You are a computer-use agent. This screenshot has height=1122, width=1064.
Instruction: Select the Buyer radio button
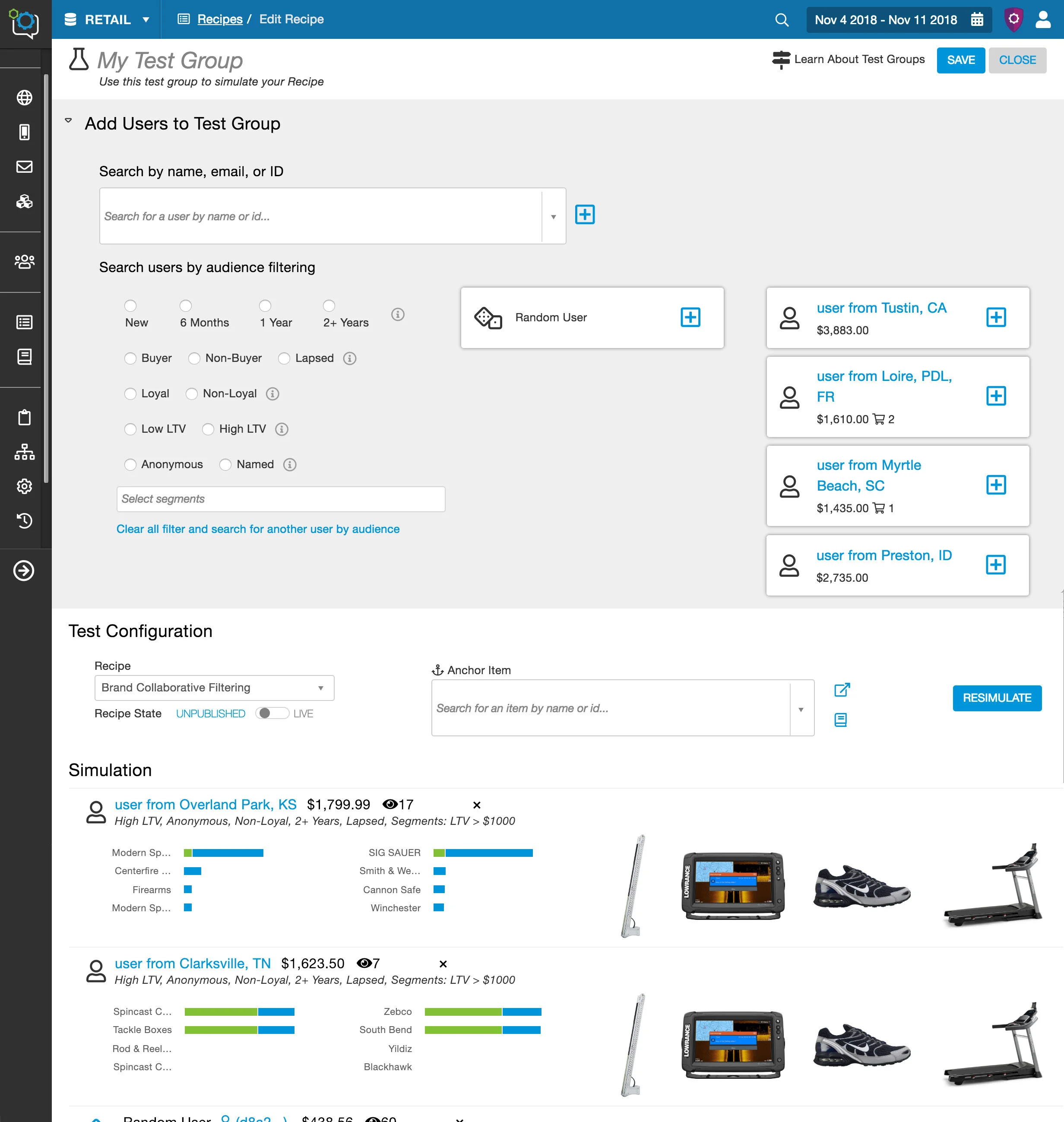130,358
